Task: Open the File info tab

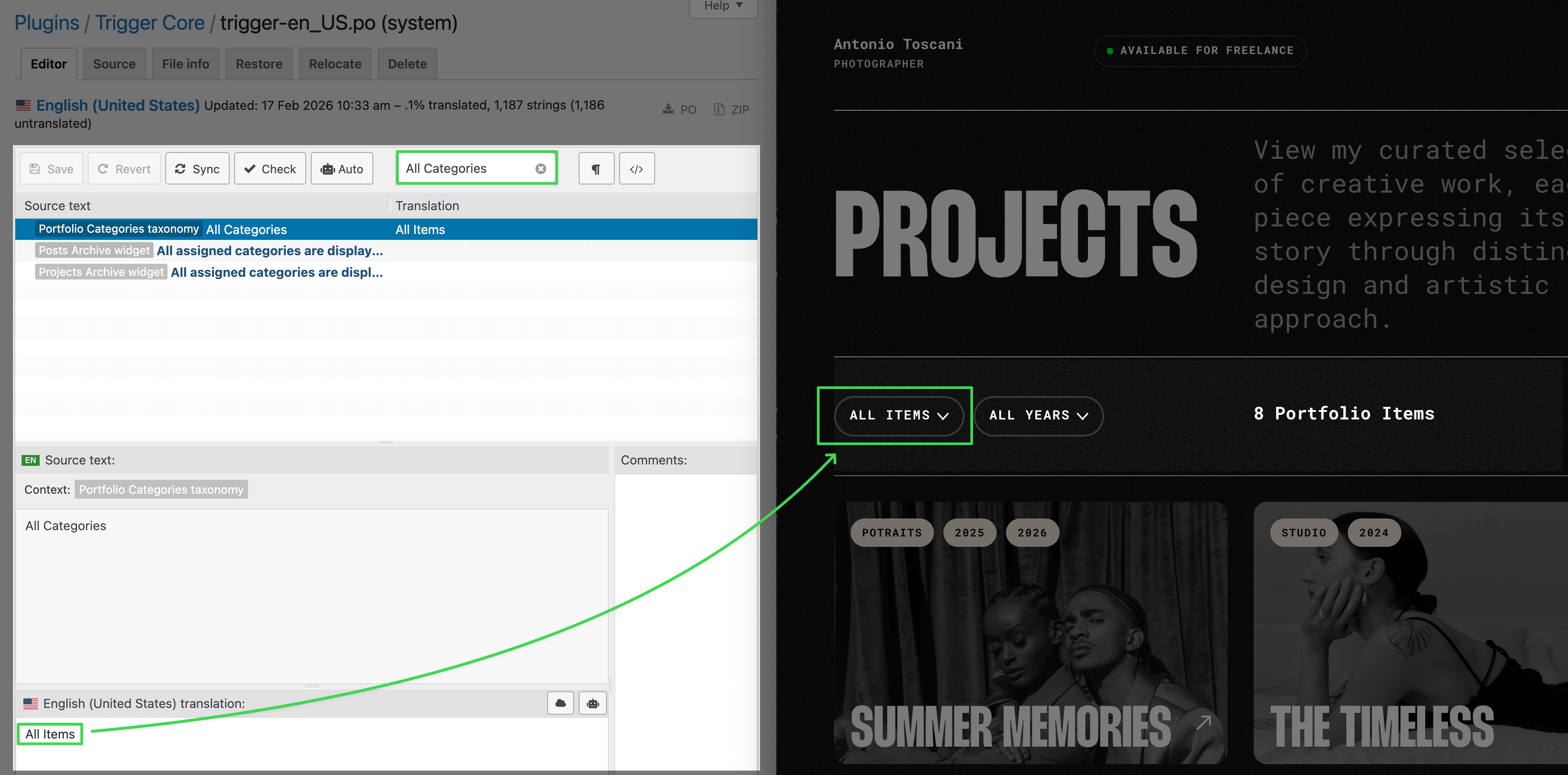Action: (x=186, y=64)
